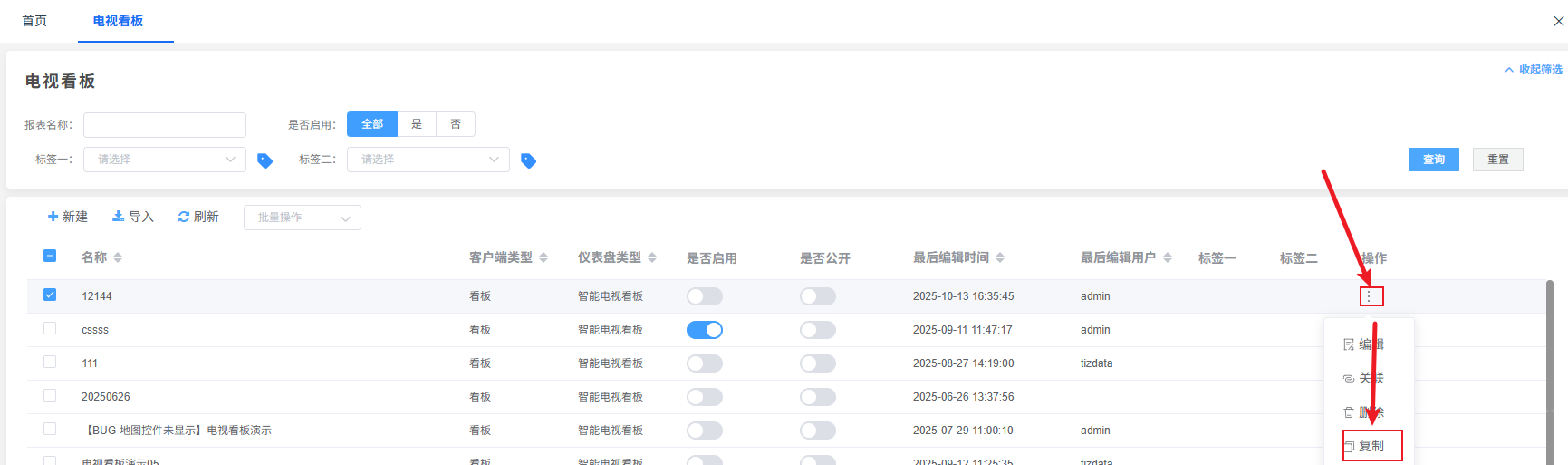Viewport: 1568px width, 465px height.
Task: Disable the 是否启用 toggle for cssss
Action: pyautogui.click(x=704, y=330)
